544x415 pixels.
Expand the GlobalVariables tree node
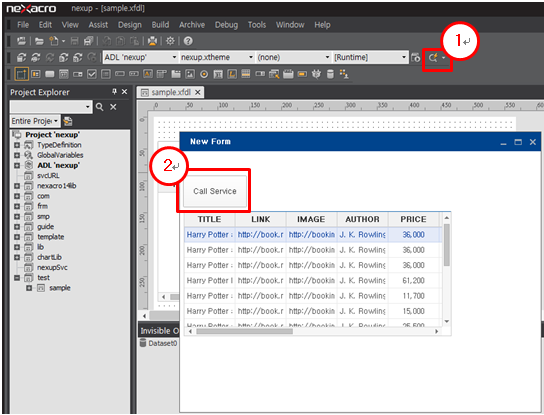(17, 155)
